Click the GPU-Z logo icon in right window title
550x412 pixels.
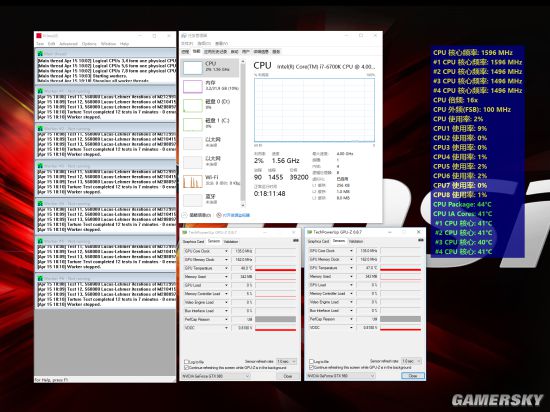coord(309,232)
